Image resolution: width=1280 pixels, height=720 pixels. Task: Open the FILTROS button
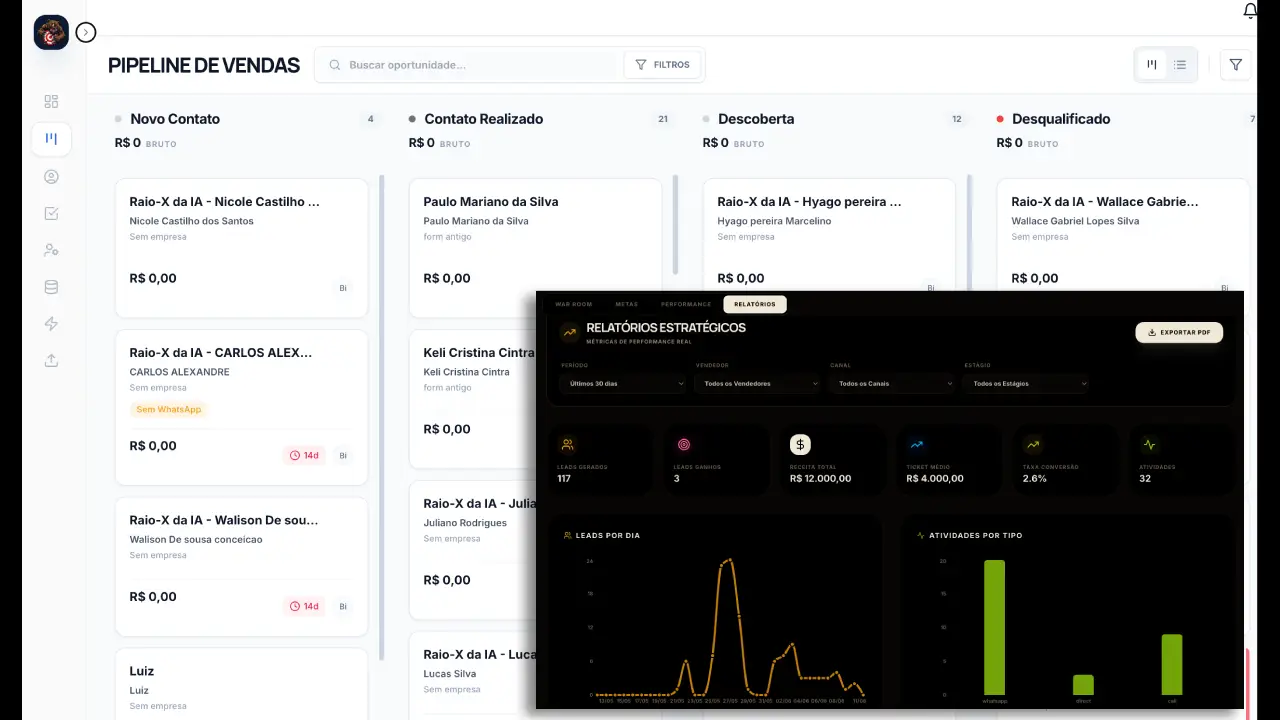662,65
